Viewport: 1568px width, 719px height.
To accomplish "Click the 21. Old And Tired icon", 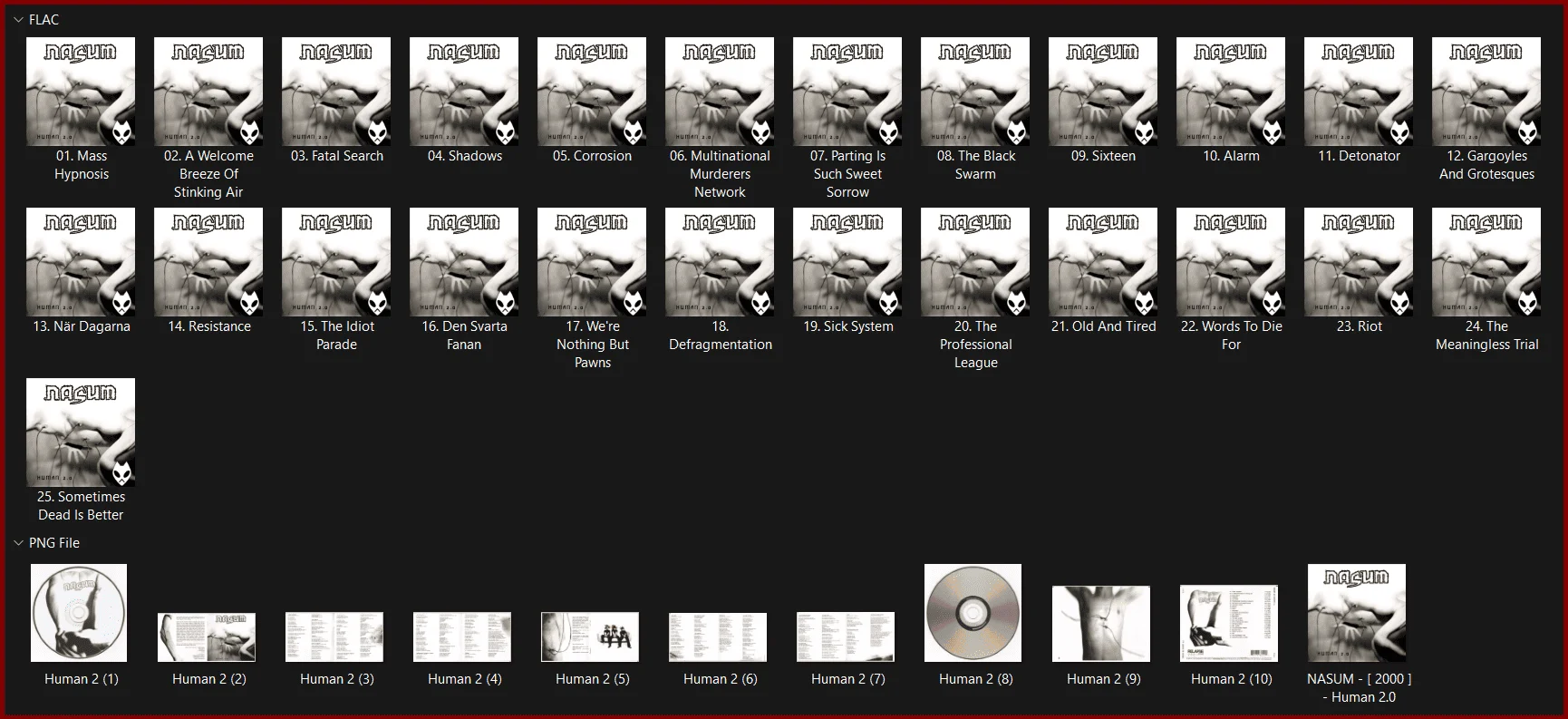I will click(x=1103, y=262).
